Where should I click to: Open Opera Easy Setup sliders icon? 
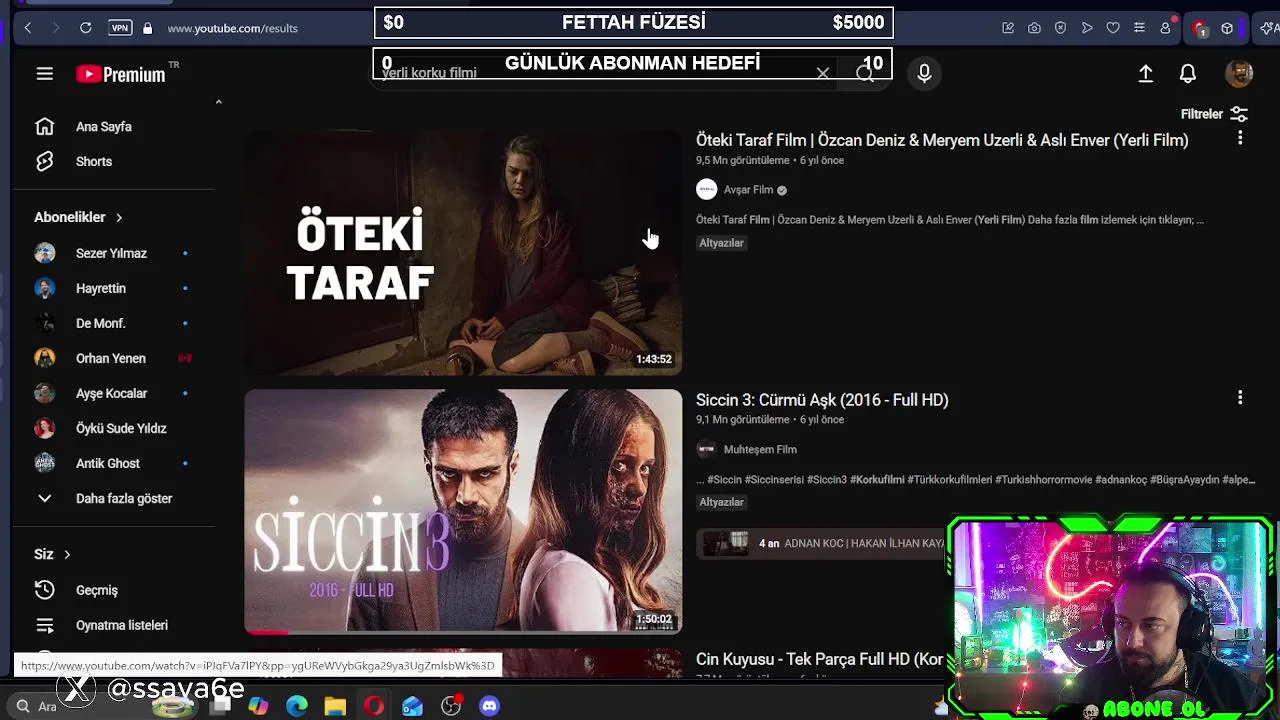click(1139, 28)
